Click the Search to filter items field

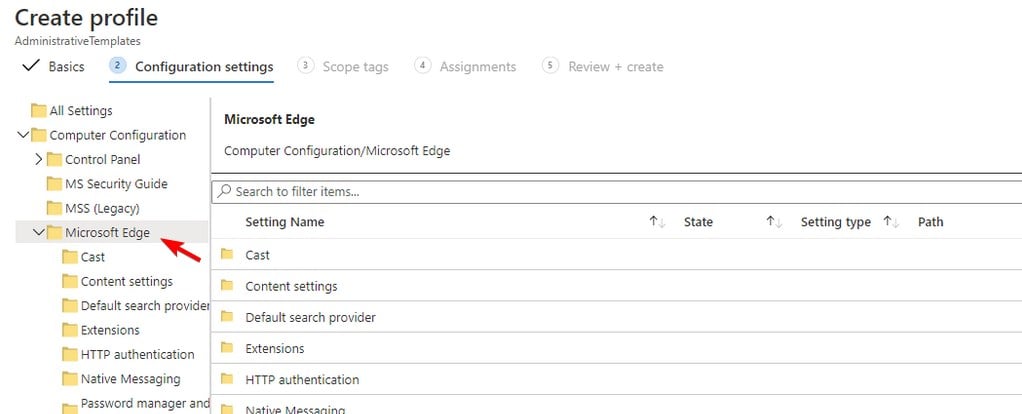click(x=617, y=192)
